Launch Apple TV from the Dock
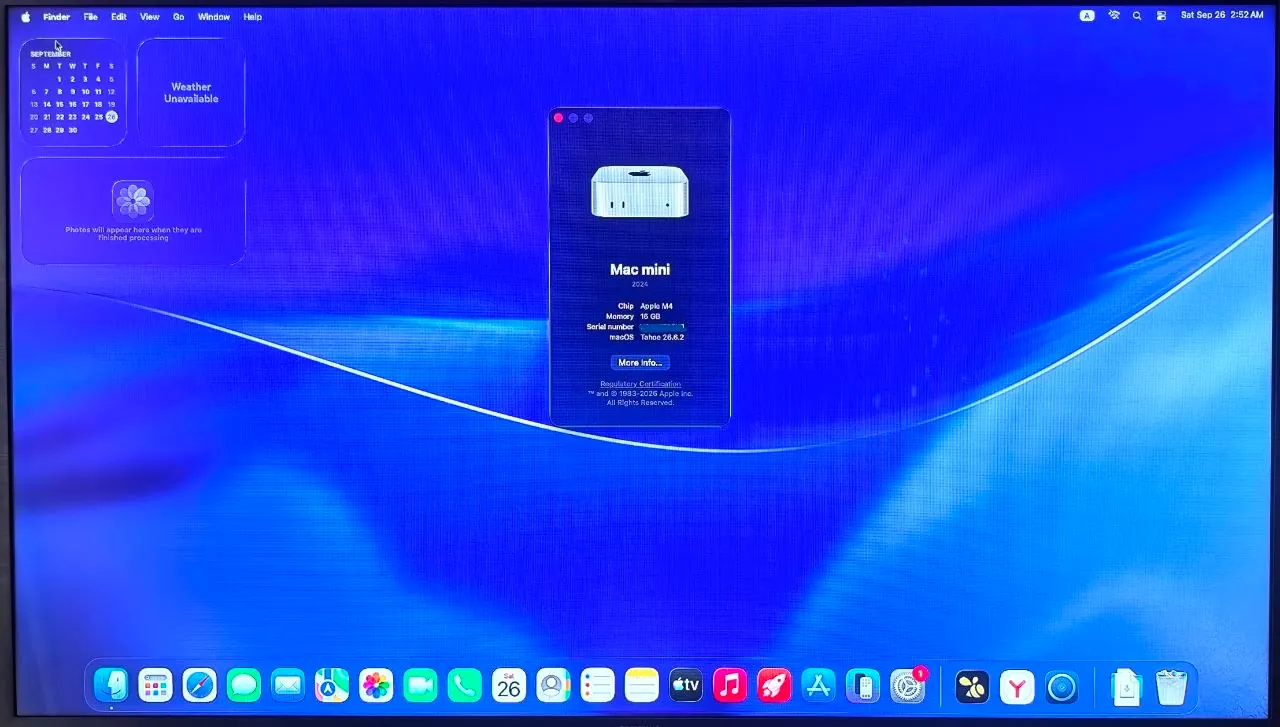 click(x=686, y=685)
